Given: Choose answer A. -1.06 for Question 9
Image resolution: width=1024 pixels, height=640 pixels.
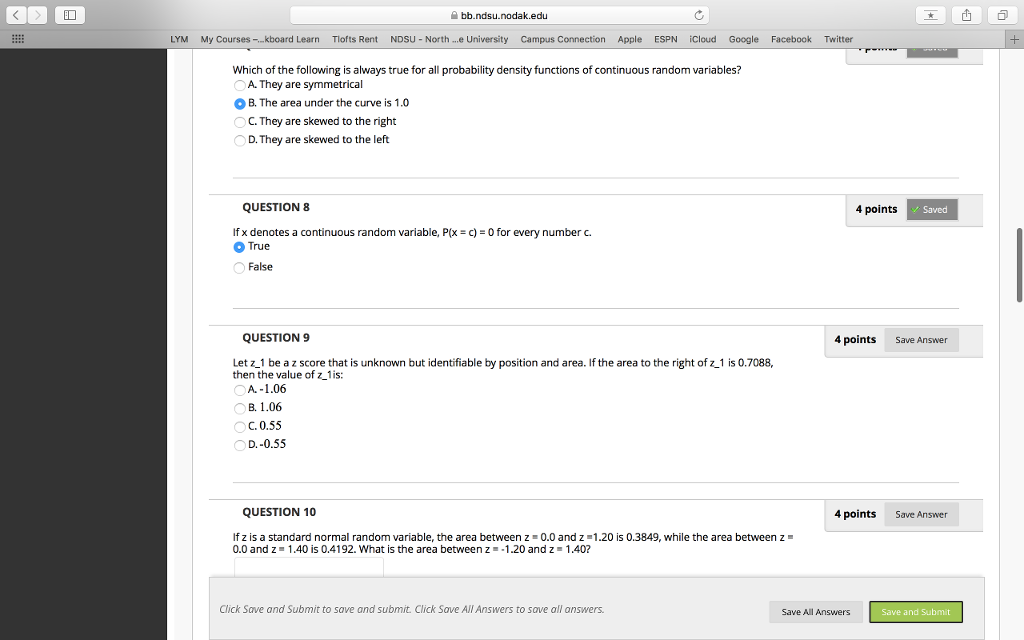Looking at the screenshot, I should click(239, 389).
